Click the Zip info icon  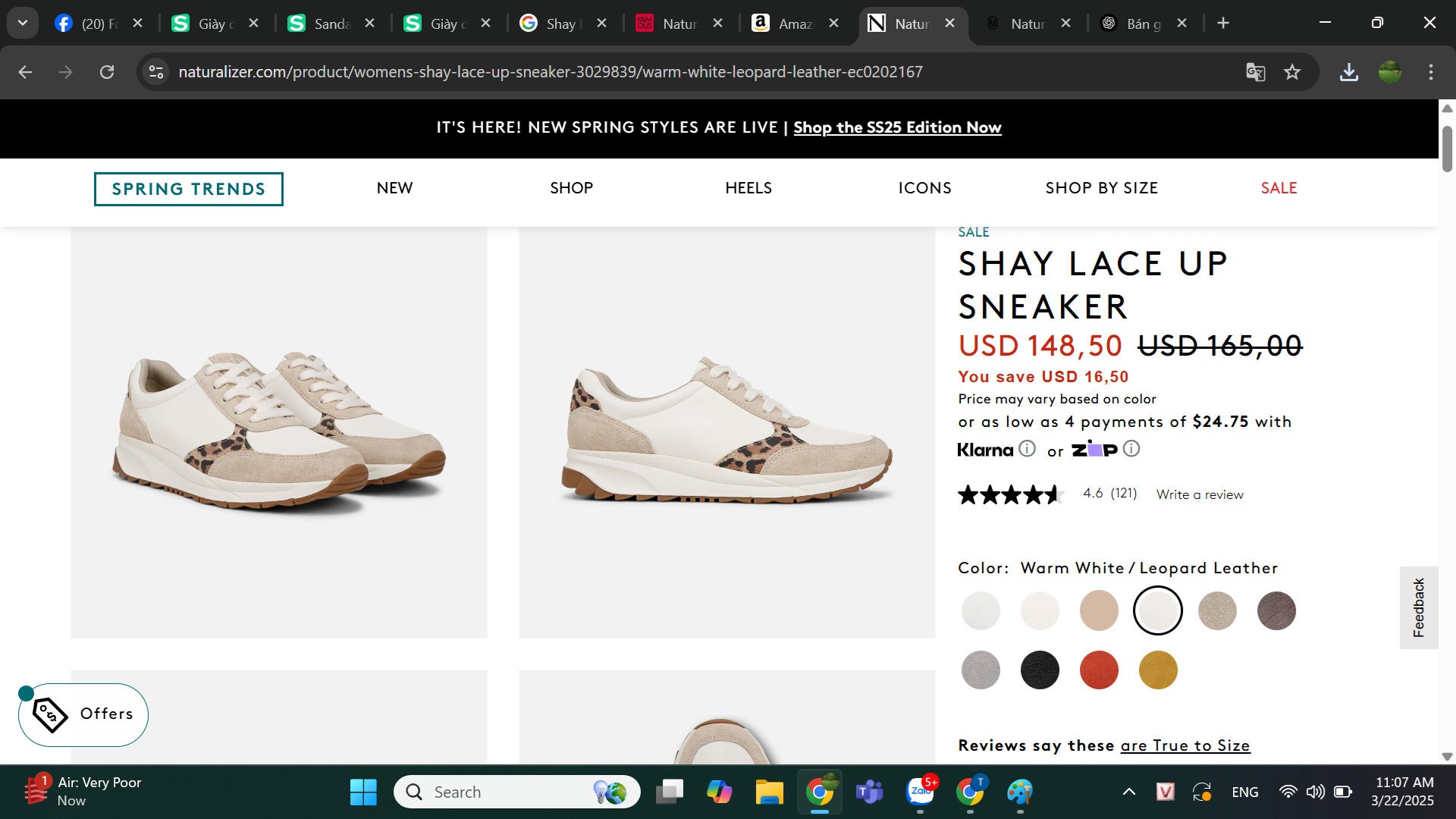pos(1131,449)
